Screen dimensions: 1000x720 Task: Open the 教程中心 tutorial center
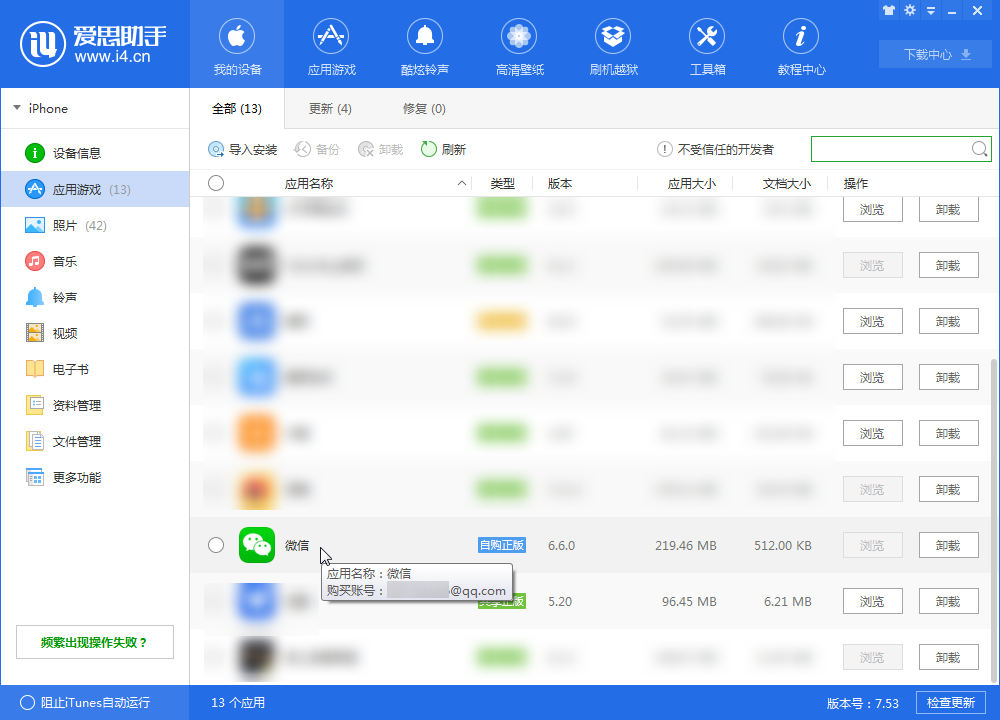coord(800,45)
